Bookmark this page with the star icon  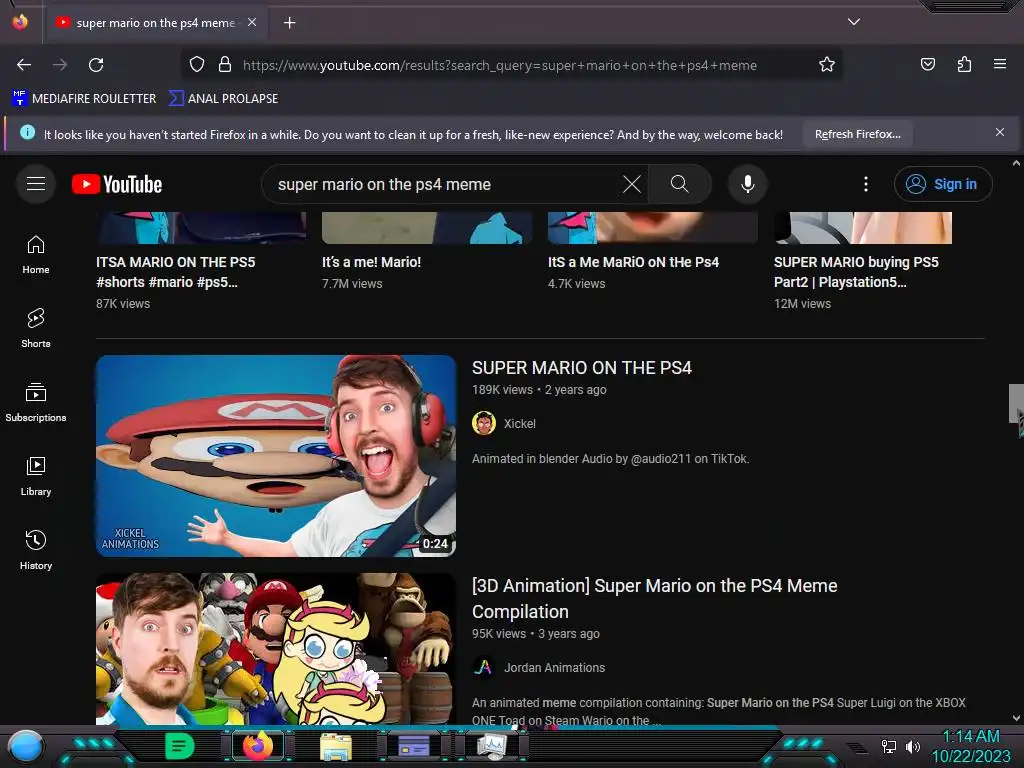coord(827,64)
